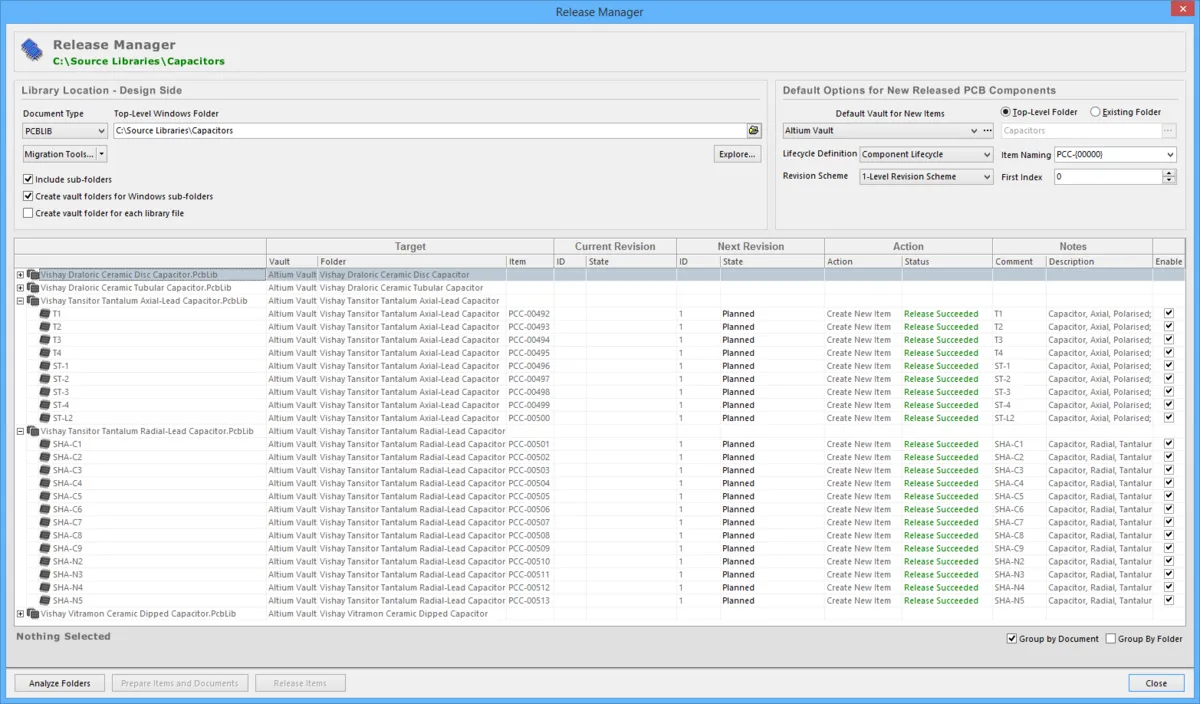
Task: Collapse Vishay Tansitor Tantalum Radial-Lead Capacitor.PcbLib node
Action: pos(21,431)
